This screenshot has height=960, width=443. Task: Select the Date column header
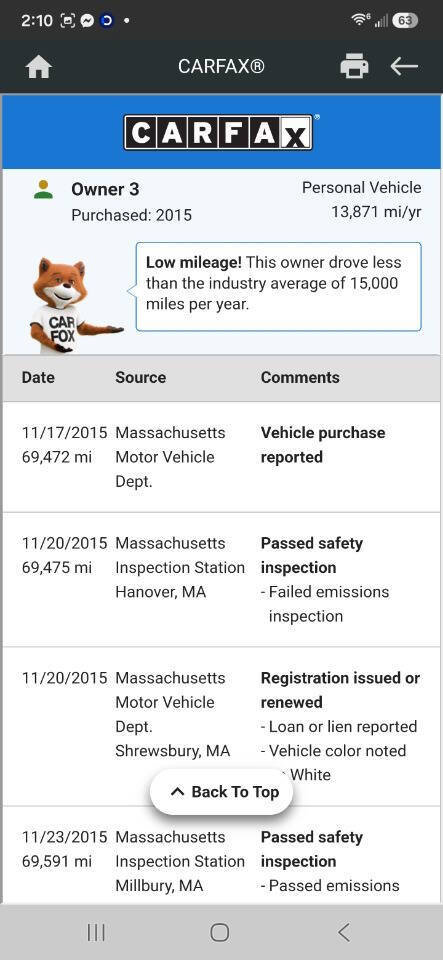[38, 377]
